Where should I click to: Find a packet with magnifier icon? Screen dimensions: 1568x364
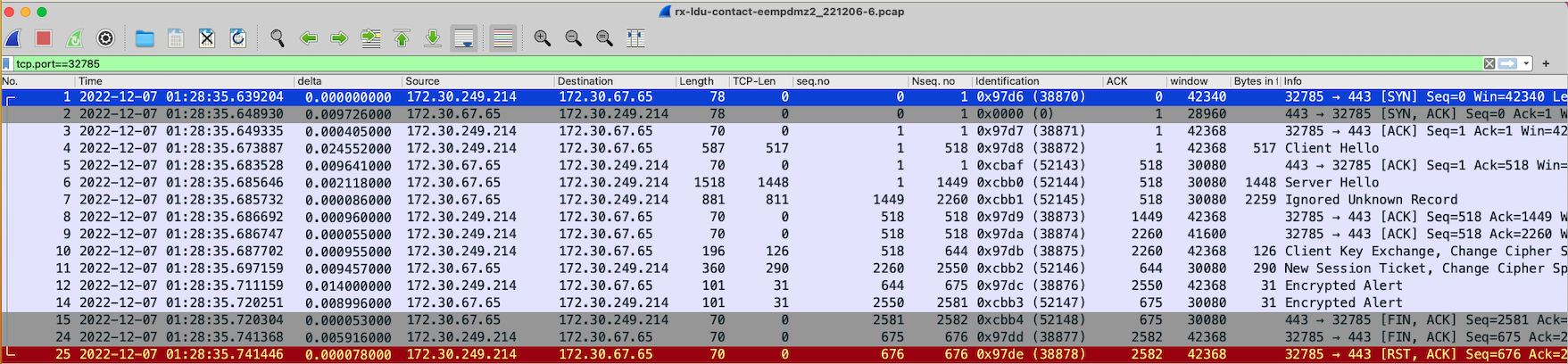click(x=278, y=38)
